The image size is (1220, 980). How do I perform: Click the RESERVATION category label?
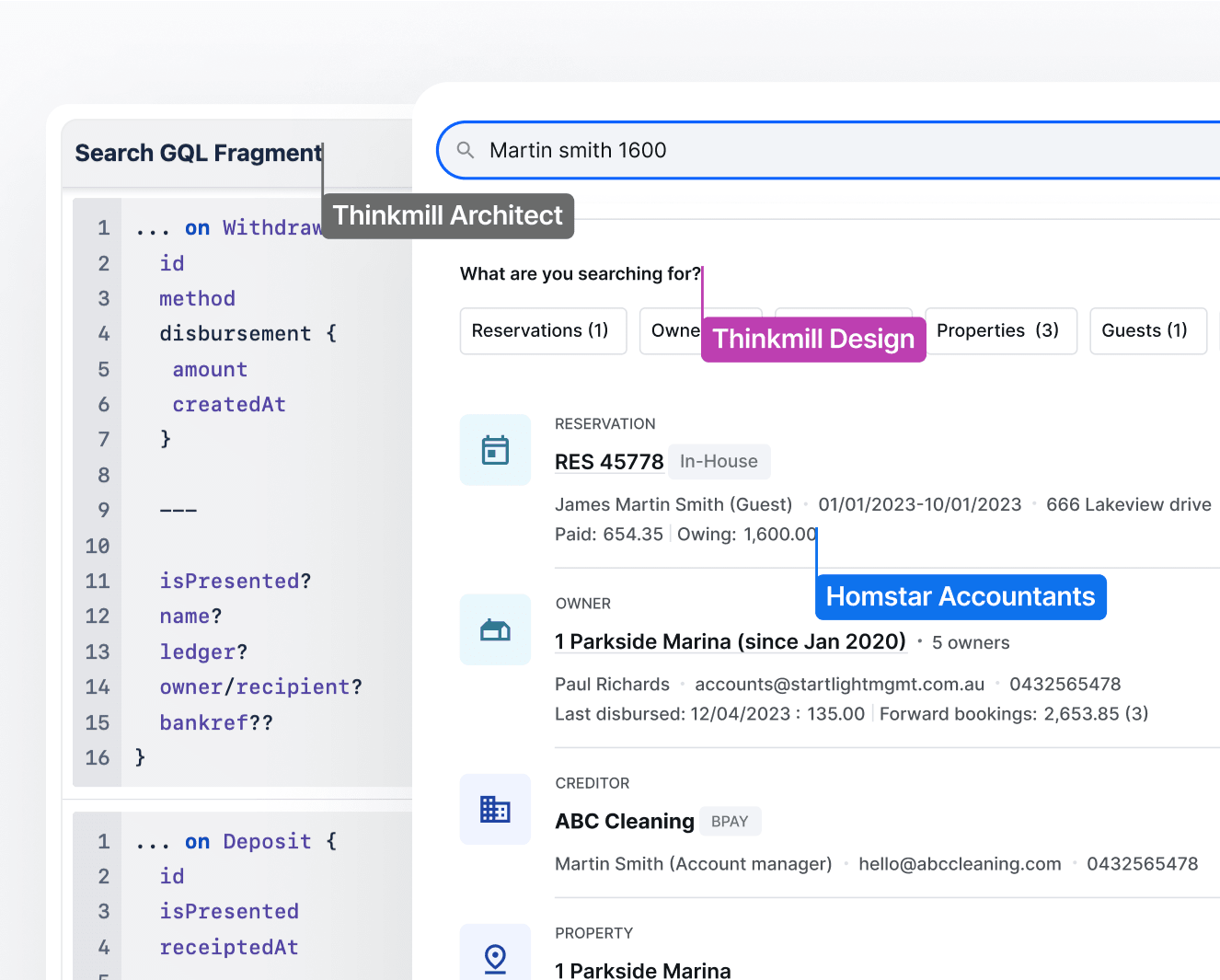pos(605,423)
